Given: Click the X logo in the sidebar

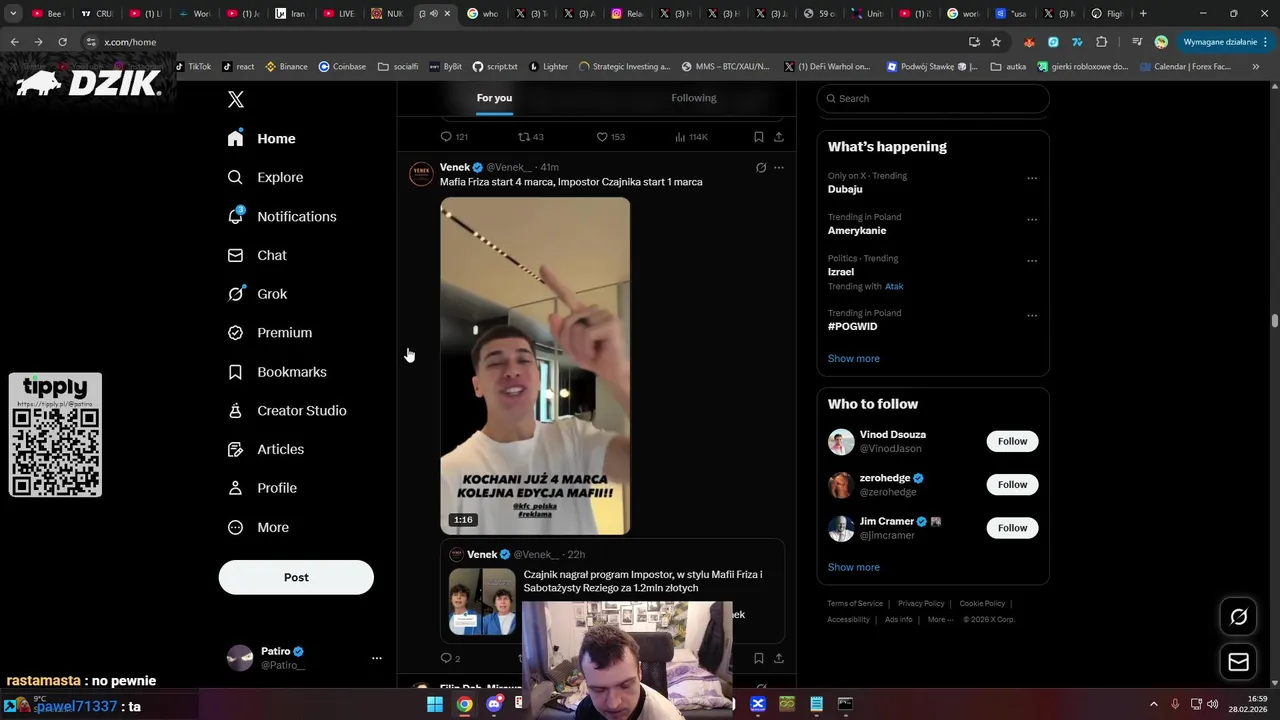Looking at the screenshot, I should pos(236,99).
